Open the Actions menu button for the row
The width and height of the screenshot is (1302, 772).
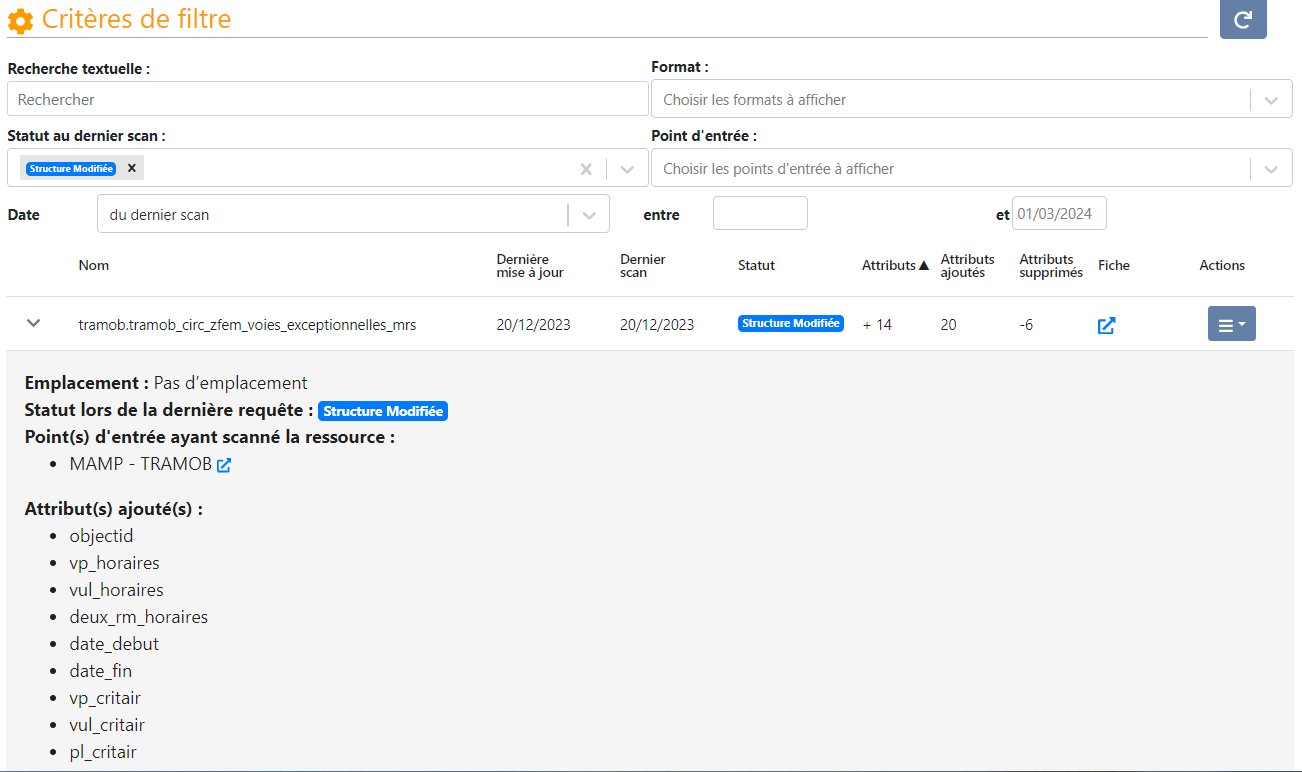1231,324
